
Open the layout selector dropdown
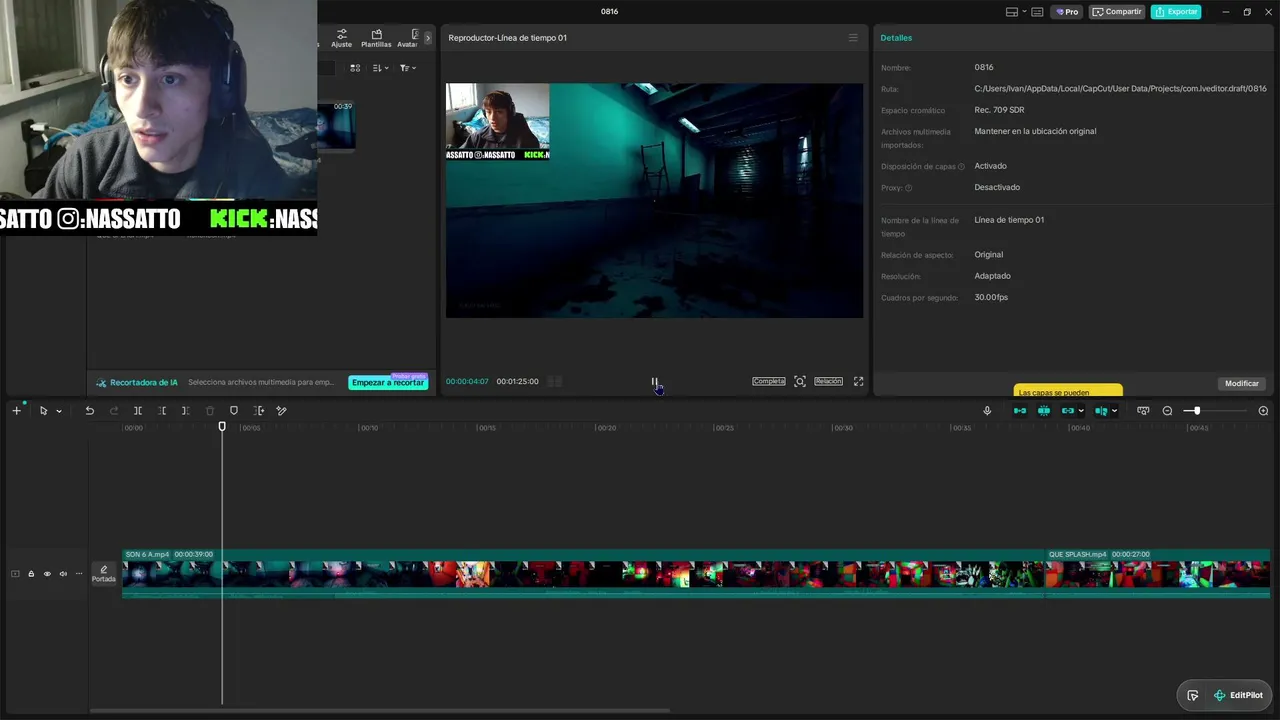pos(1016,12)
